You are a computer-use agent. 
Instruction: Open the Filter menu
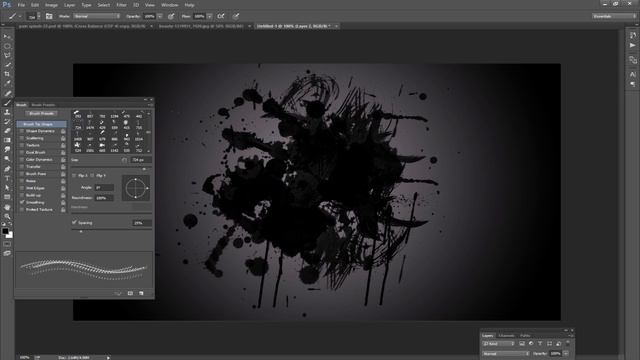(121, 5)
